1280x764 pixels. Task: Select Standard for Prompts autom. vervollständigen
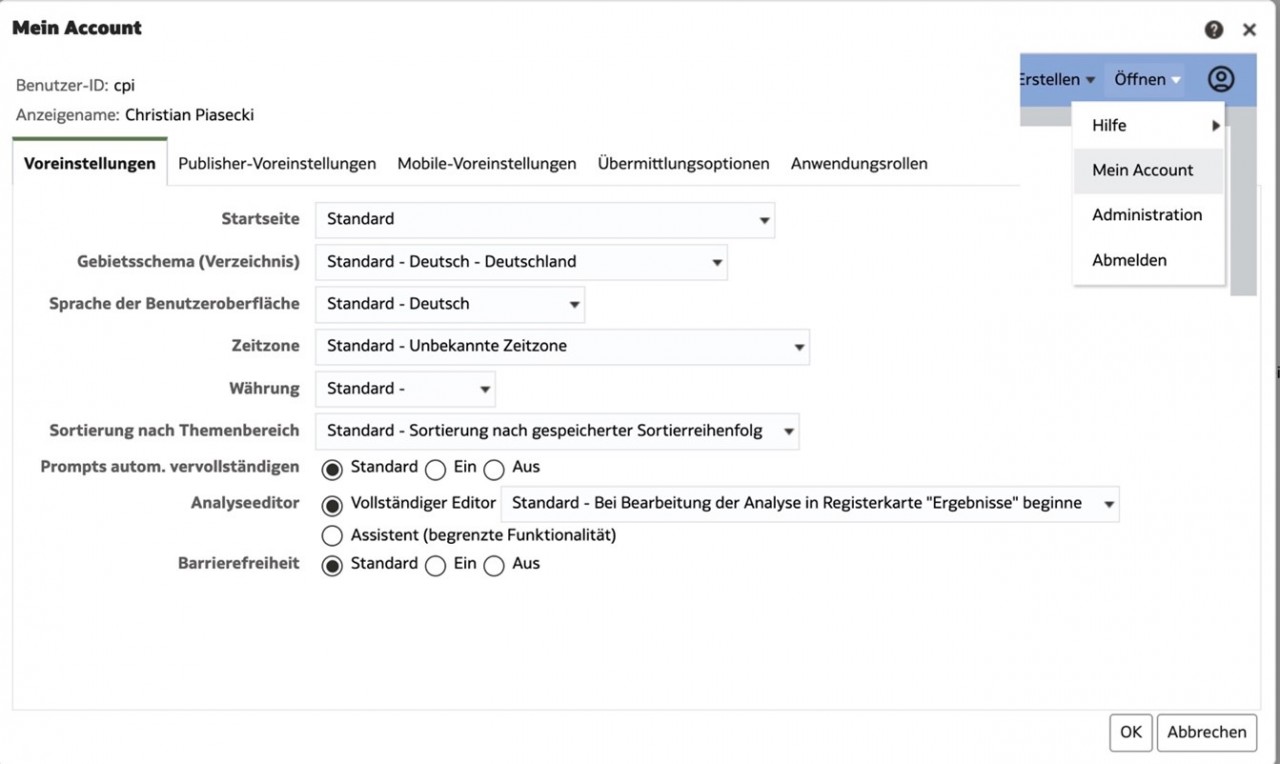coord(331,468)
